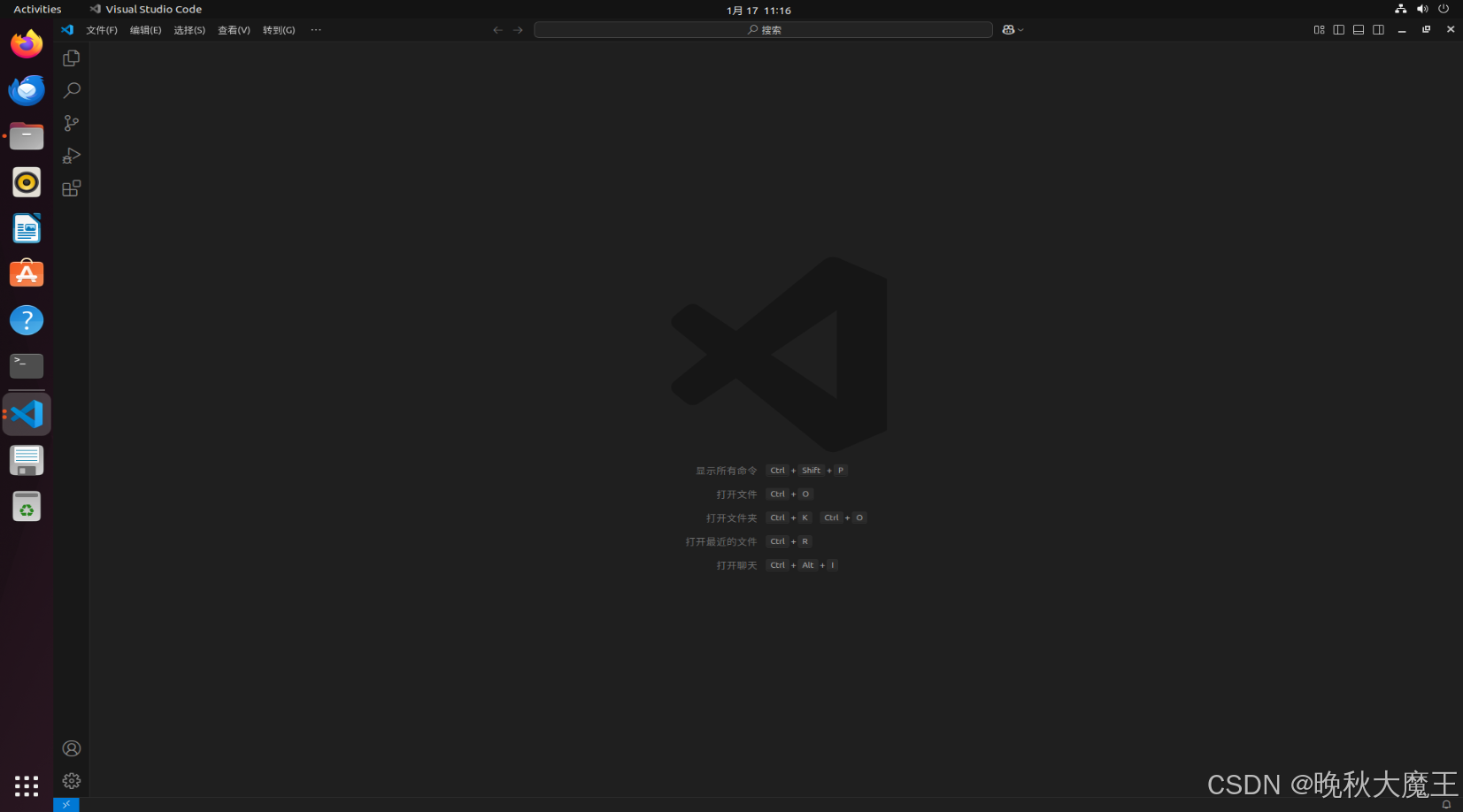Click the remote window indicator in status bar
The image size is (1463, 812).
point(66,805)
